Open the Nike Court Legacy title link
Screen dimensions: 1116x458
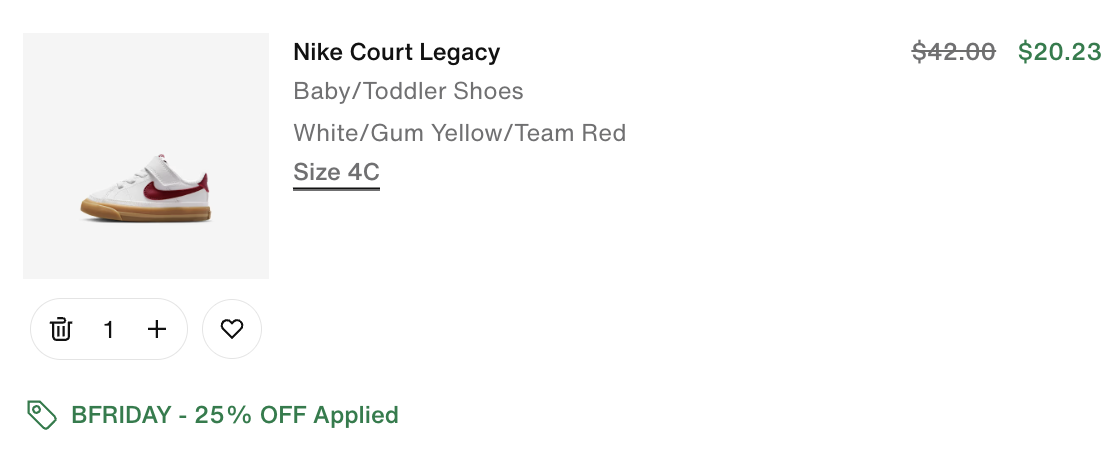coord(396,52)
